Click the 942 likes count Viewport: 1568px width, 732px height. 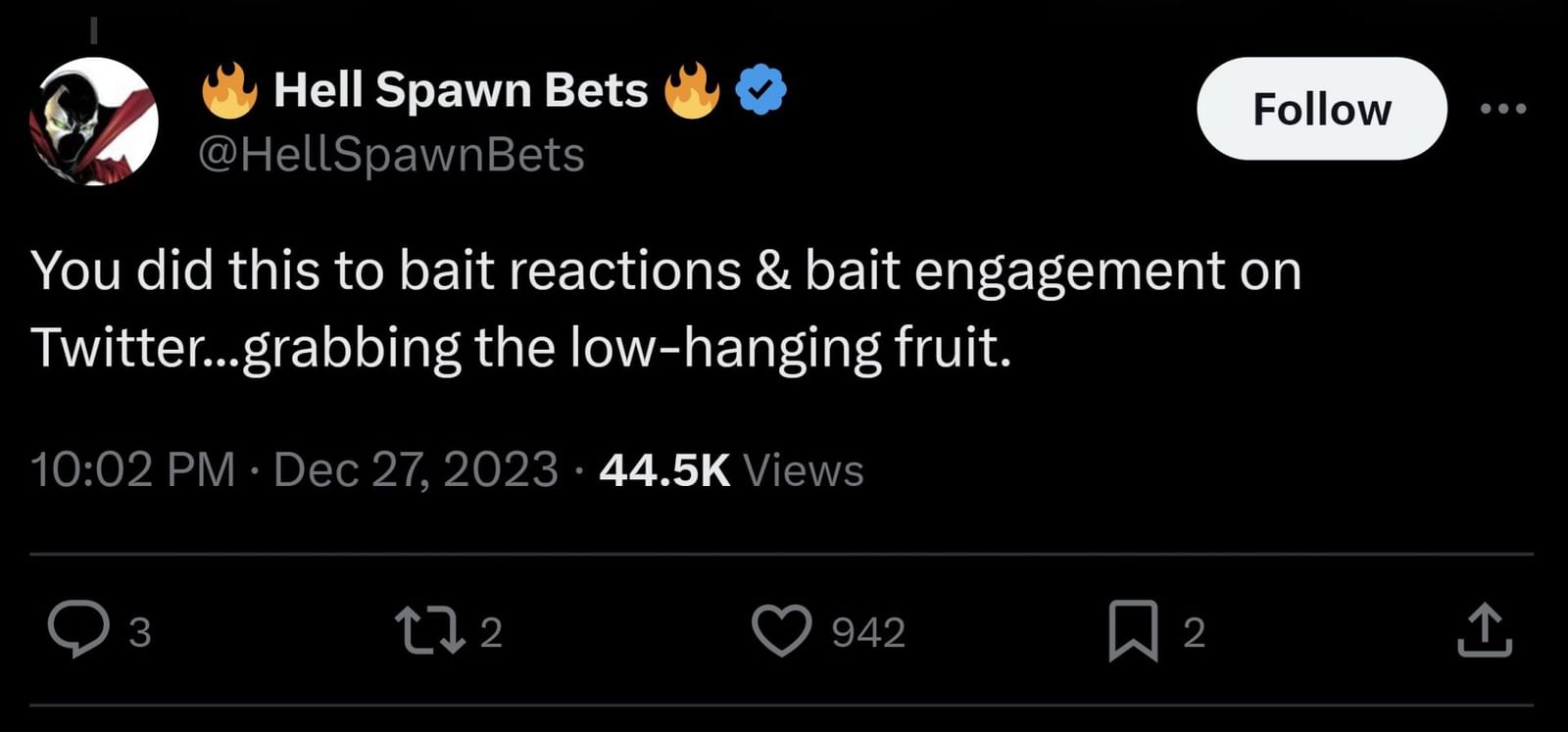coord(868,633)
